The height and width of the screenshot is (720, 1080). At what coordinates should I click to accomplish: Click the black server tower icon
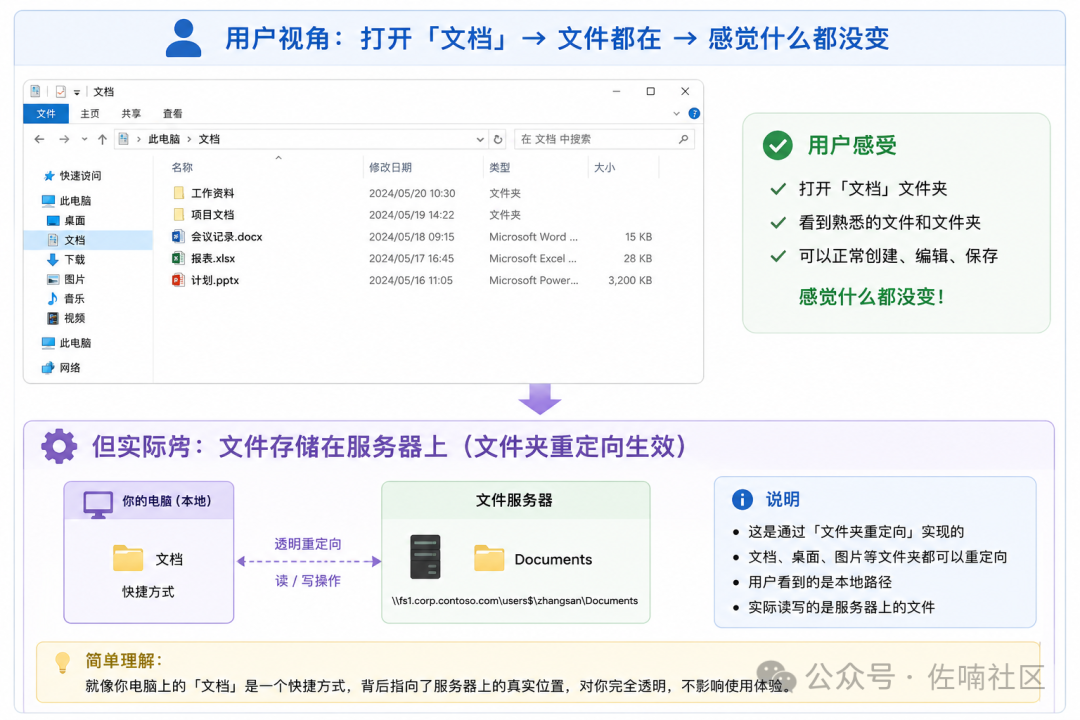425,557
